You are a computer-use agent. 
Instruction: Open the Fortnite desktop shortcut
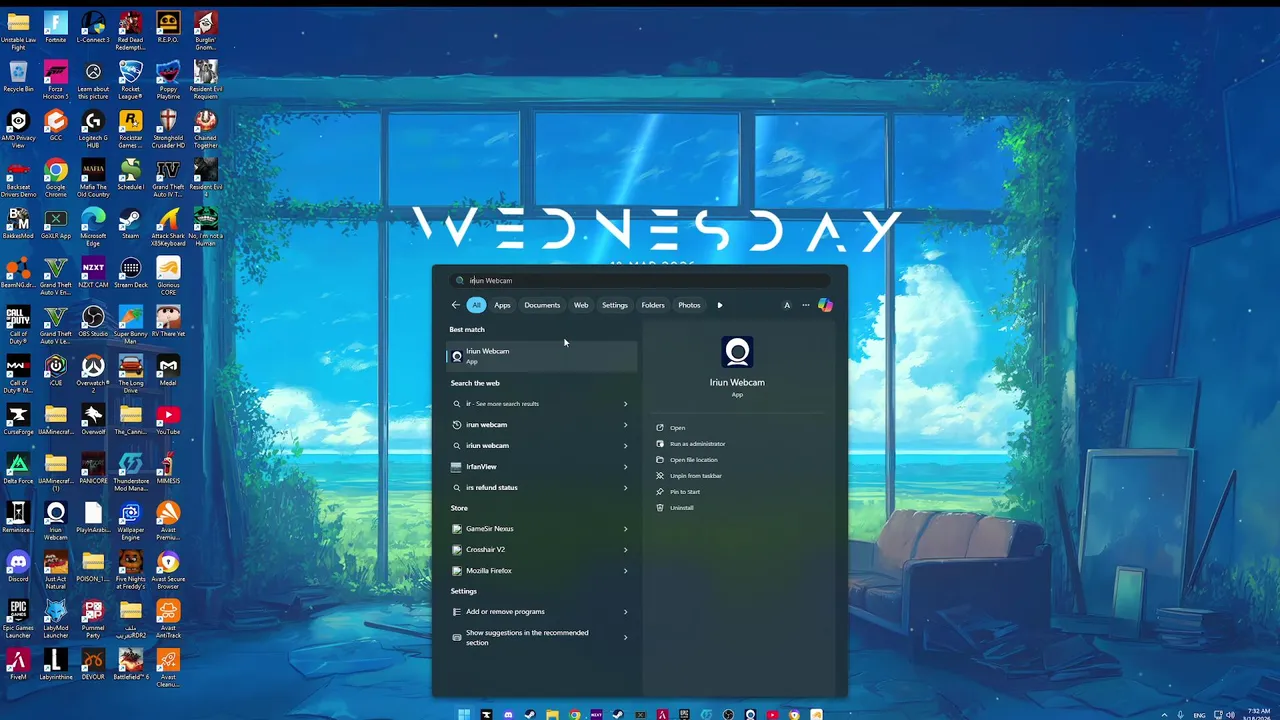[x=56, y=27]
